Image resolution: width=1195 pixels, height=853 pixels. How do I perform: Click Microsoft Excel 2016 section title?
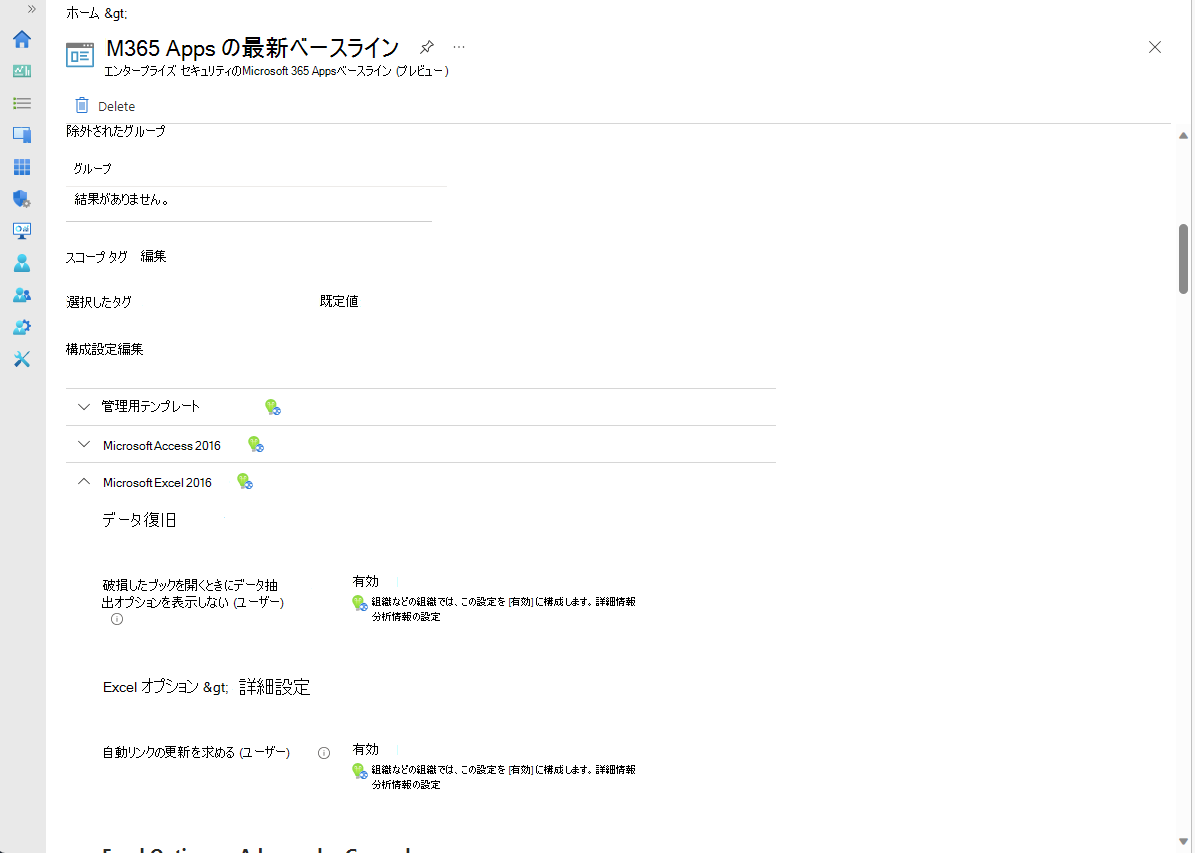click(157, 483)
